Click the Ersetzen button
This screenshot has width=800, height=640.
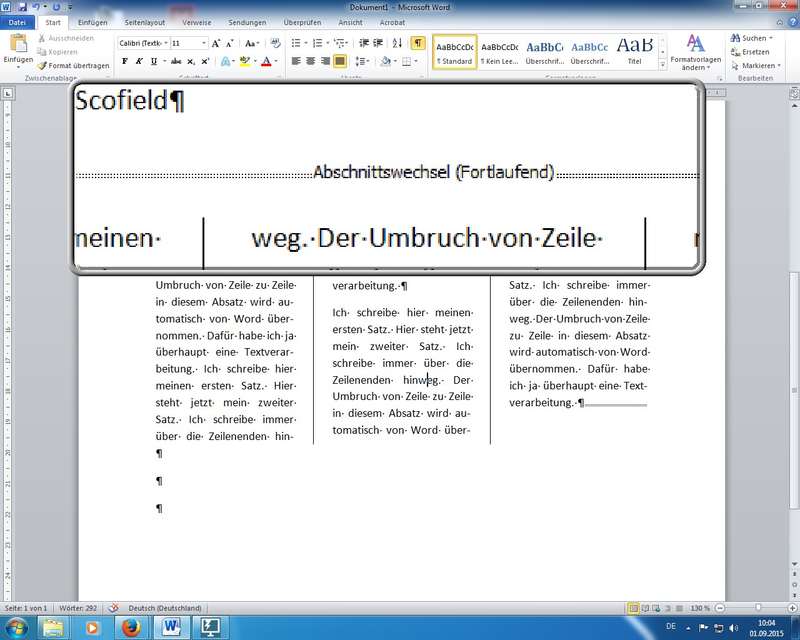coord(755,52)
